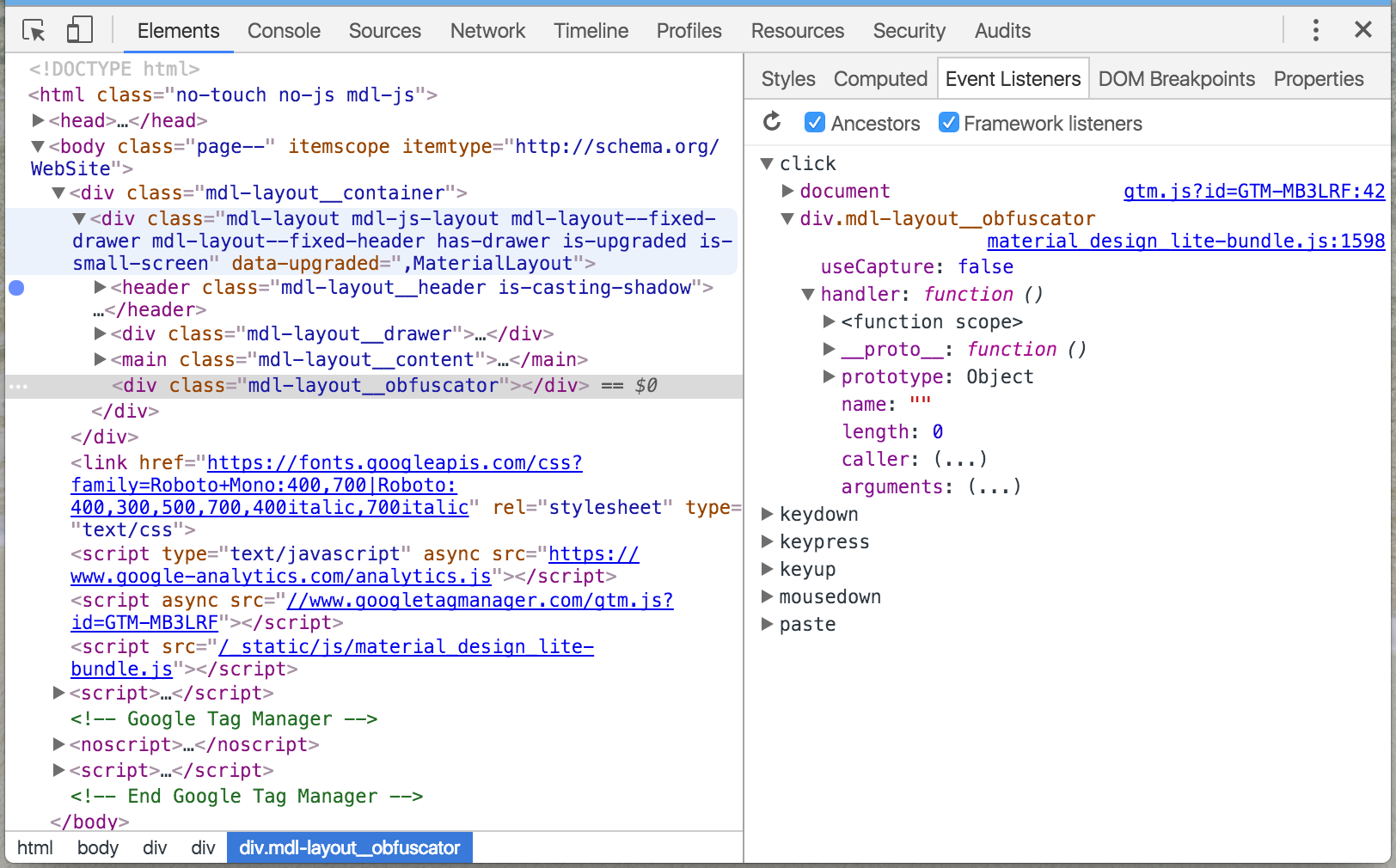
Task: Expand the mdl-layout__content main element
Action: click(x=100, y=359)
